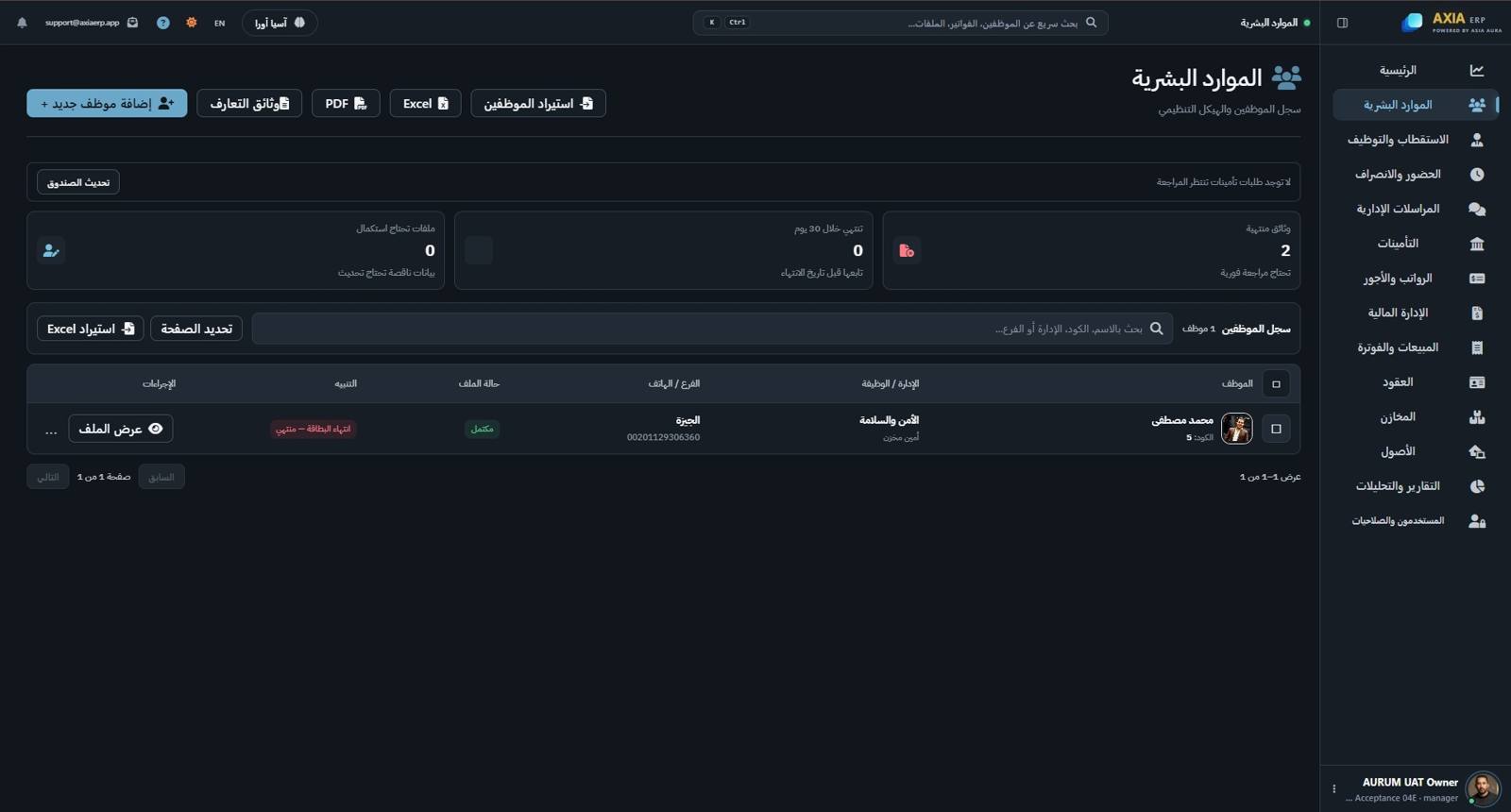Image resolution: width=1511 pixels, height=812 pixels.
Task: Open العقود sidebar item
Action: (x=1414, y=382)
